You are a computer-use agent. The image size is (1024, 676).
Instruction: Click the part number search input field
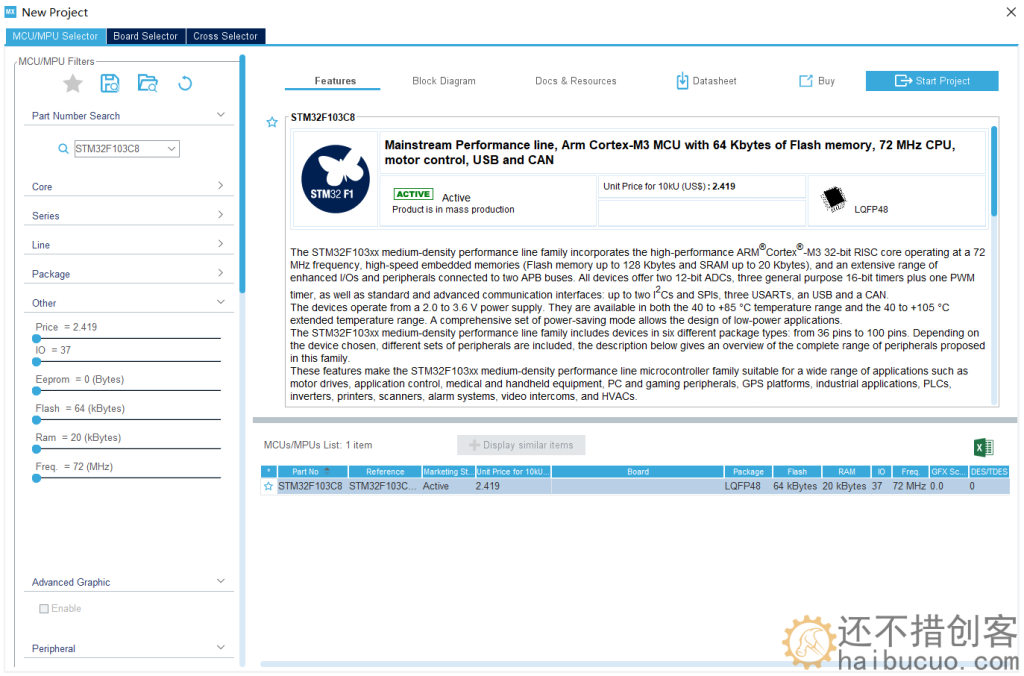coord(120,149)
